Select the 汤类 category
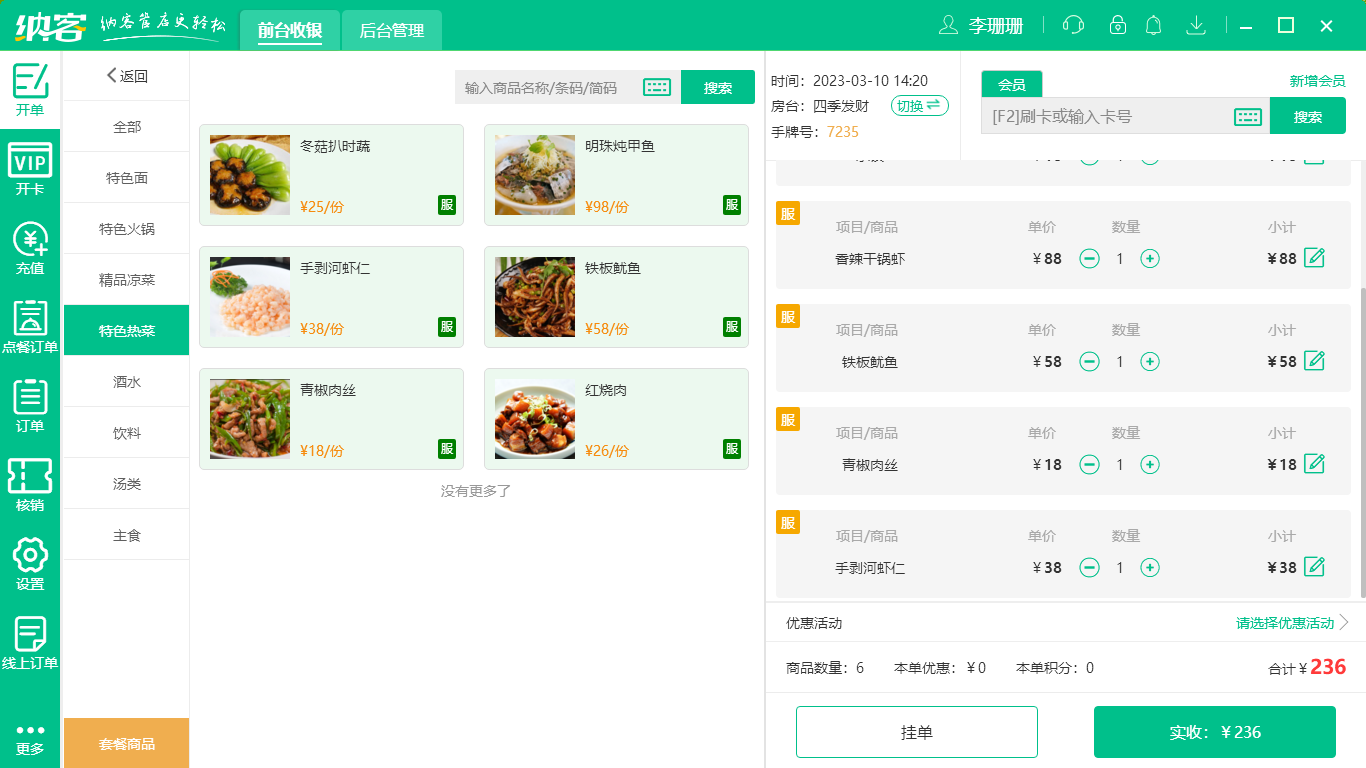 tap(127, 484)
